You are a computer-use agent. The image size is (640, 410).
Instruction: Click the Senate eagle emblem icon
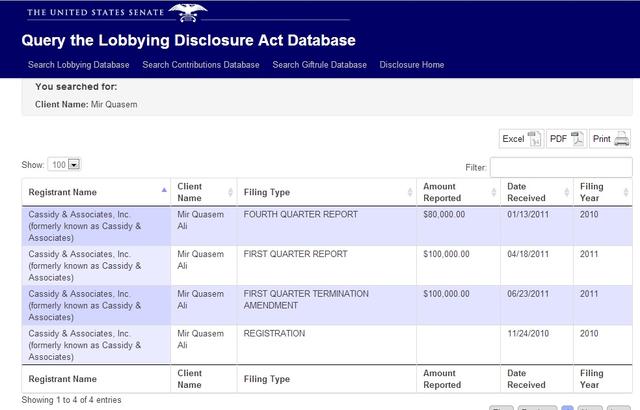click(x=187, y=12)
